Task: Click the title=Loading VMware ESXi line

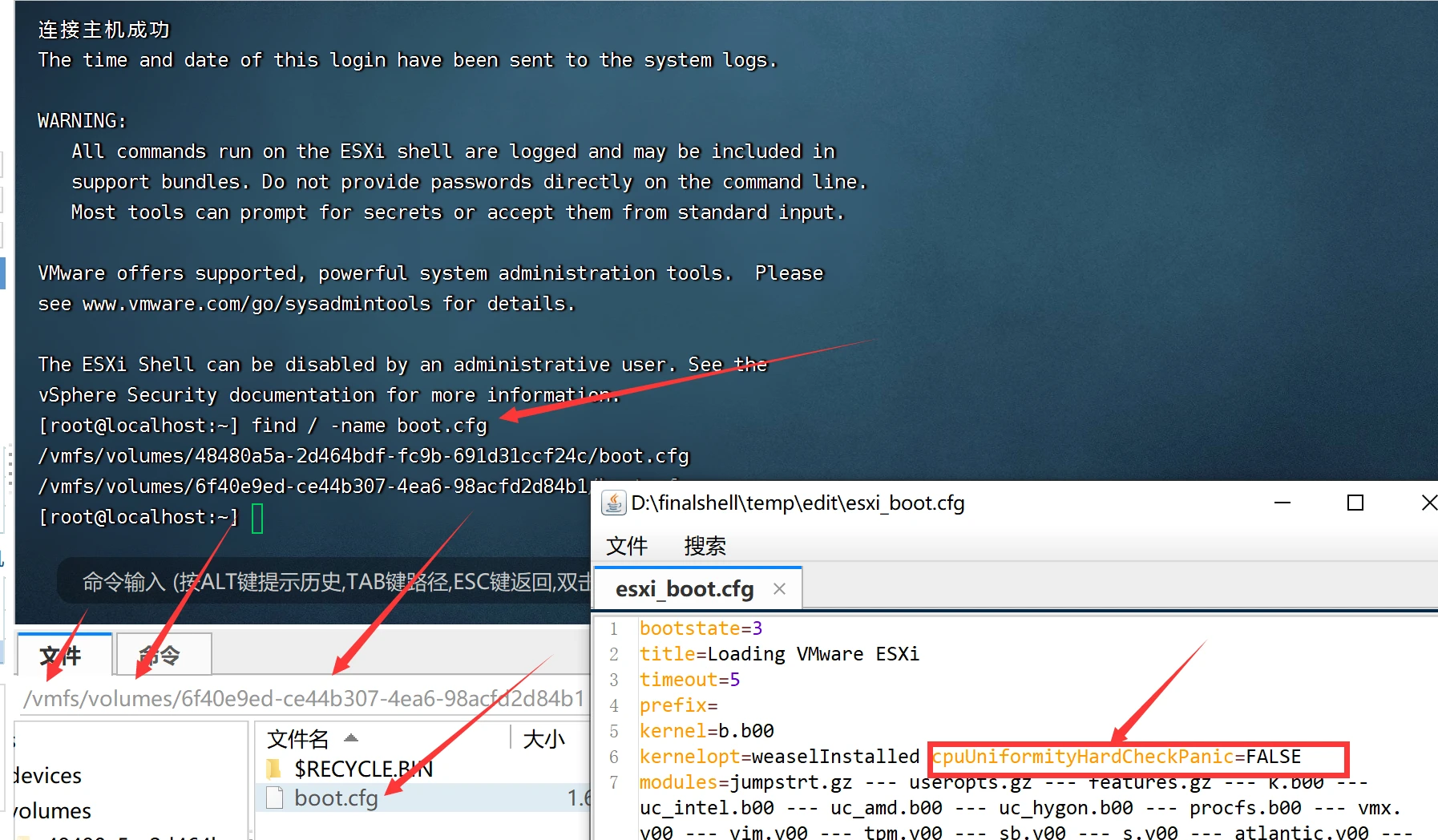Action: (779, 654)
